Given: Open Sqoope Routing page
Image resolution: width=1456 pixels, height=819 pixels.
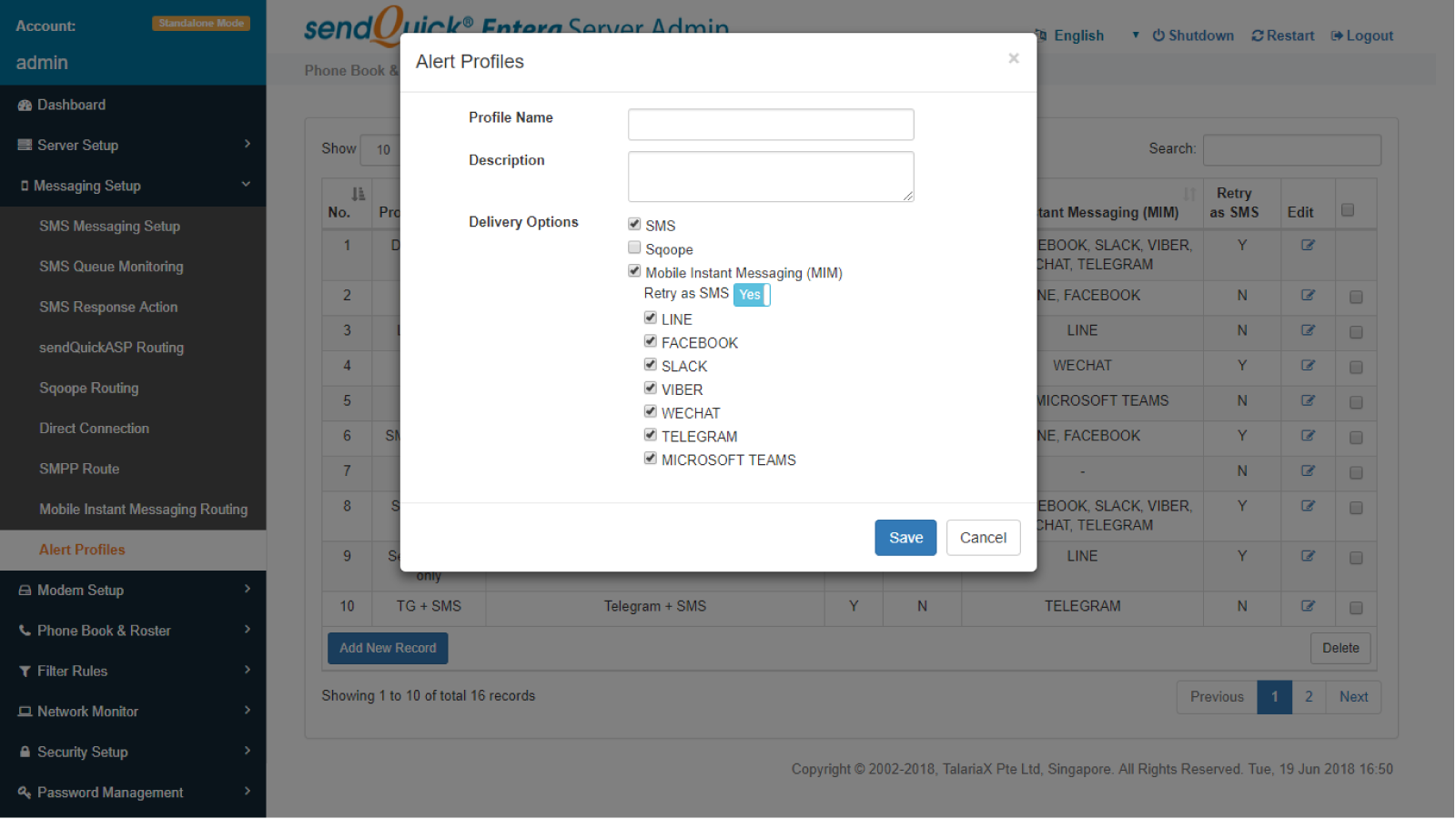Looking at the screenshot, I should pos(89,389).
